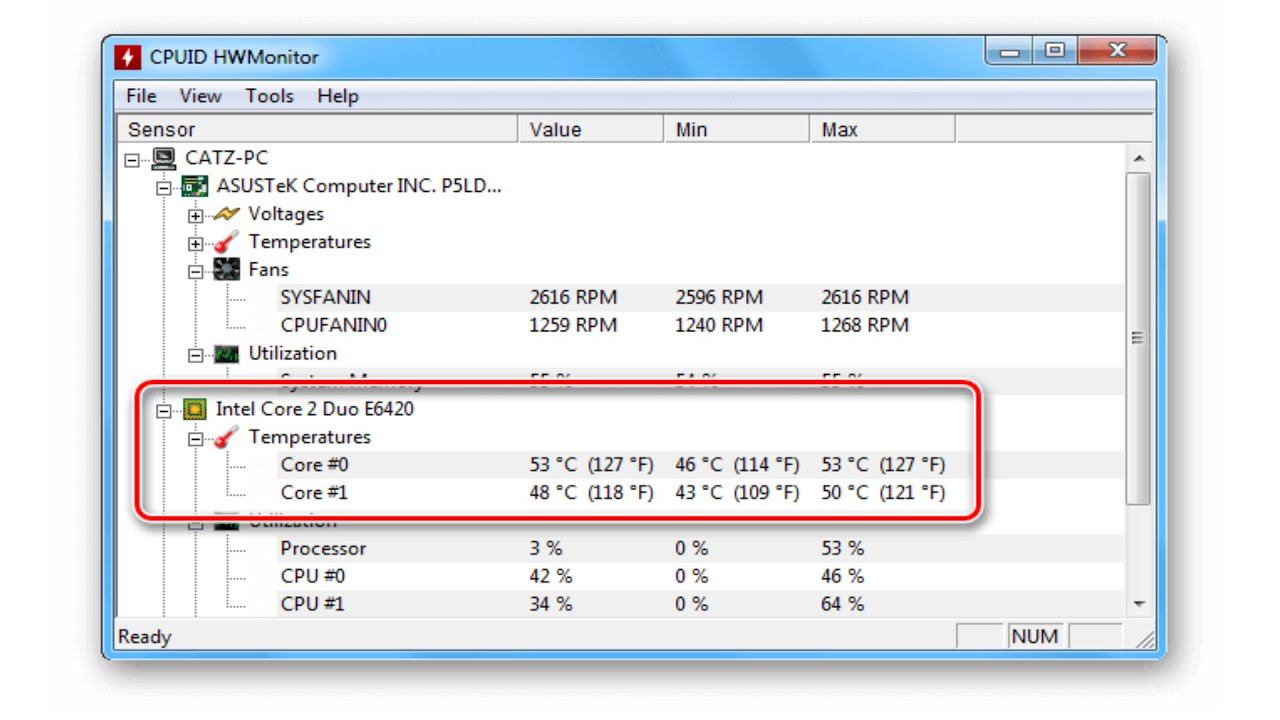Open the File menu

pos(142,96)
